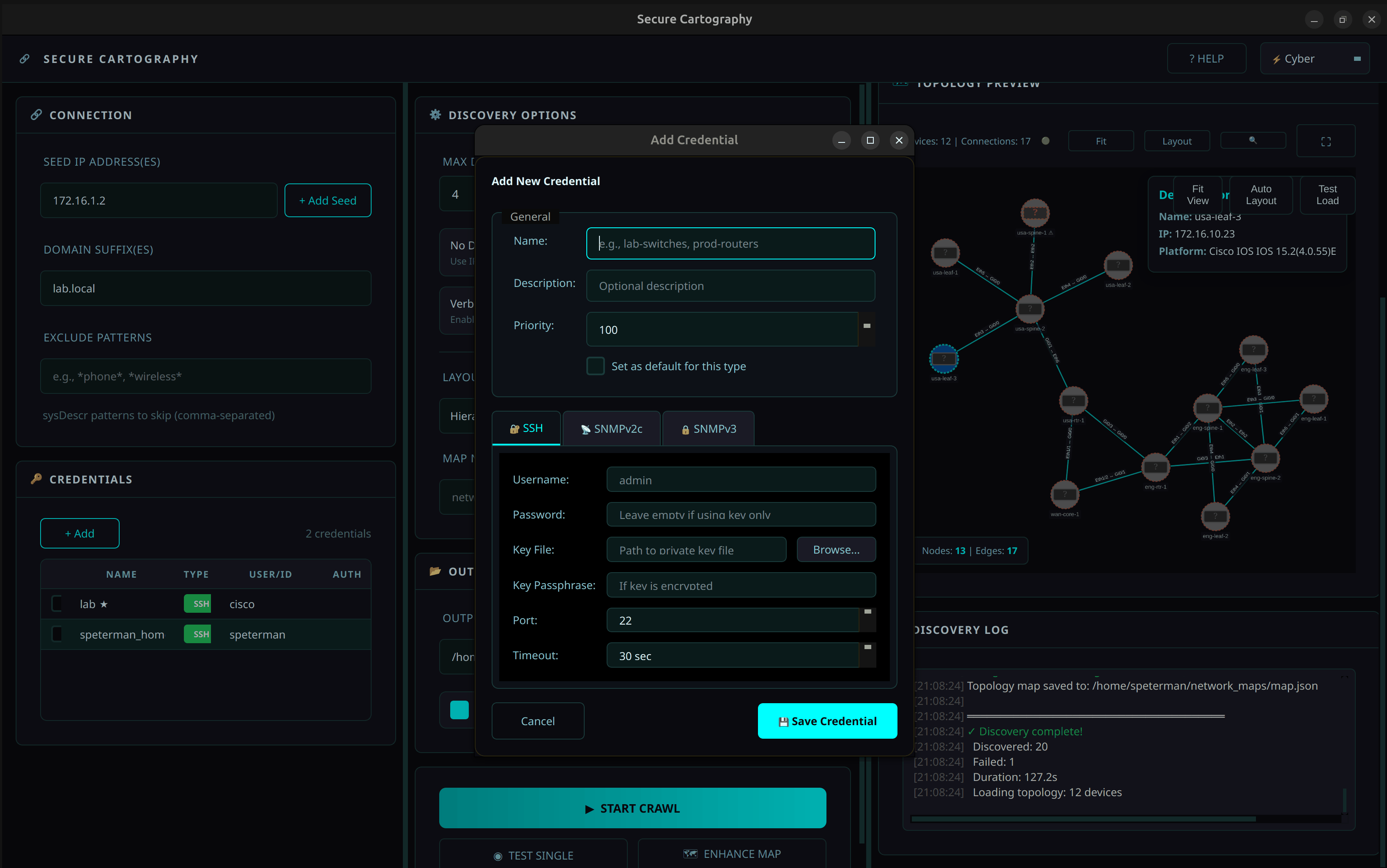
Task: Open the Cyber theme dropdown
Action: click(x=1314, y=59)
